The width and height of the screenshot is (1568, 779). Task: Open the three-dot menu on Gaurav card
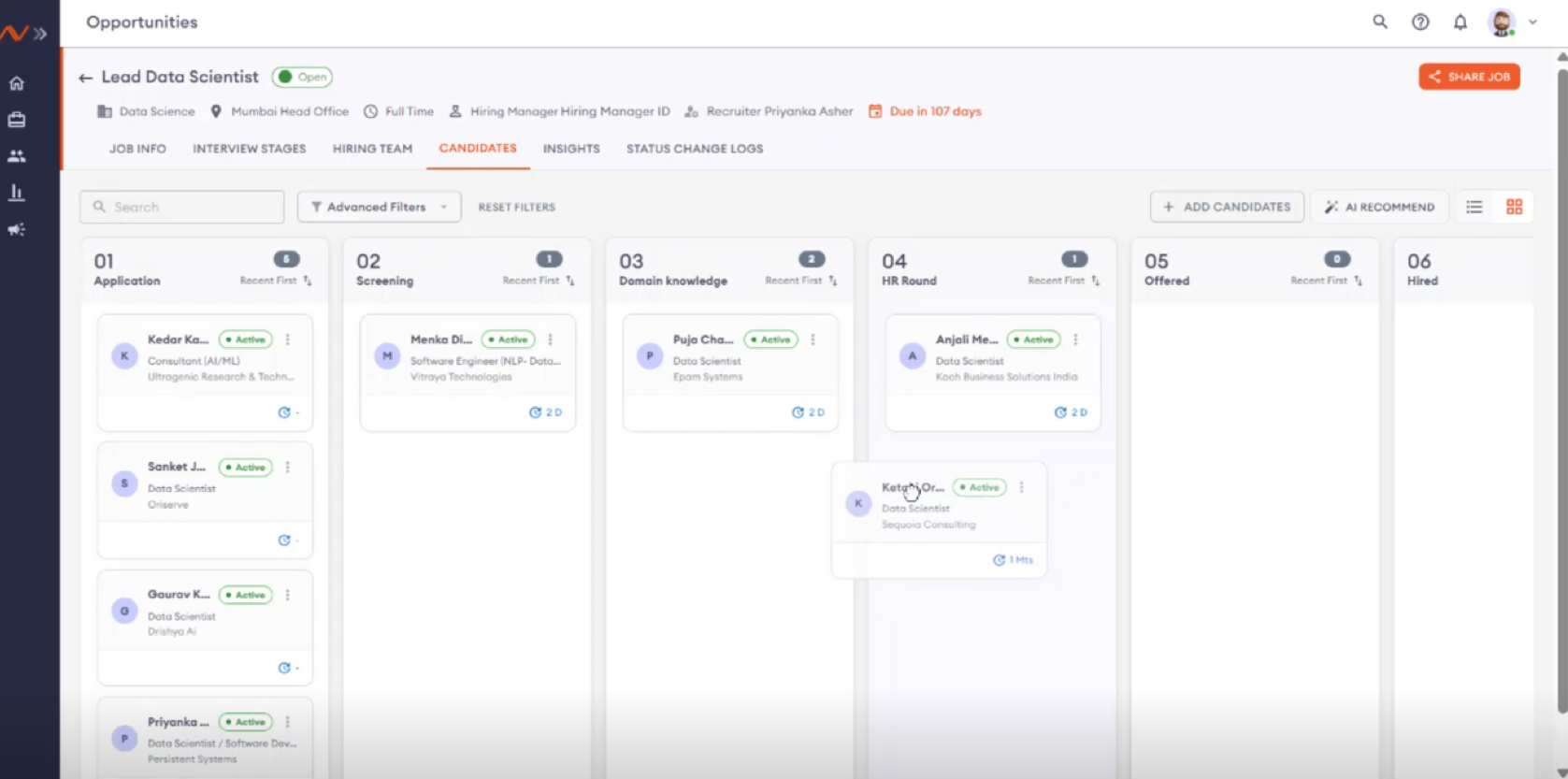point(288,595)
